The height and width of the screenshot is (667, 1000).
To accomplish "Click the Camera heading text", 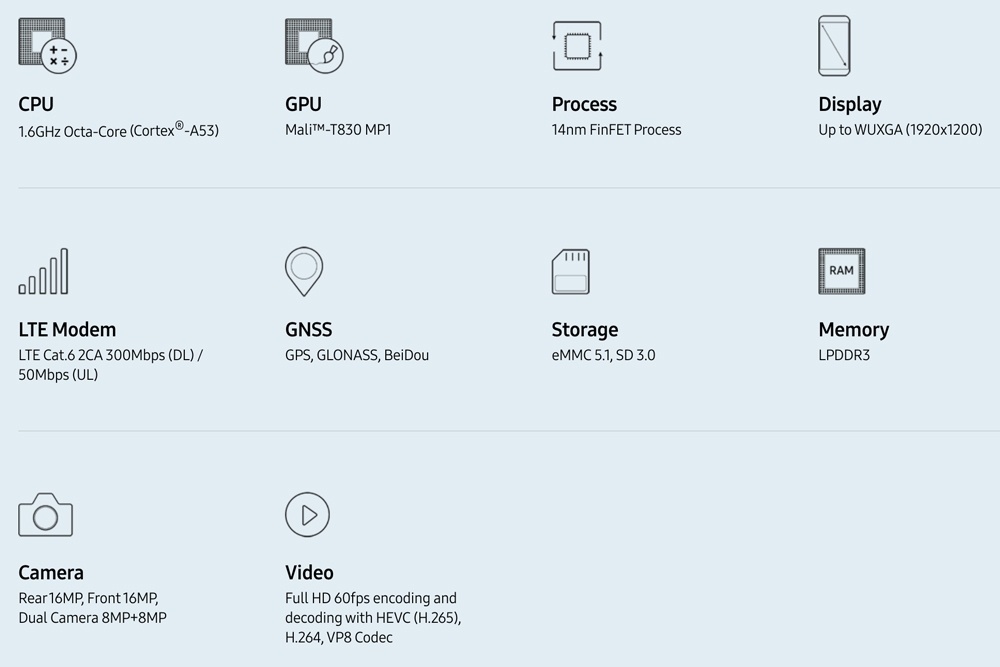I will pyautogui.click(x=51, y=573).
